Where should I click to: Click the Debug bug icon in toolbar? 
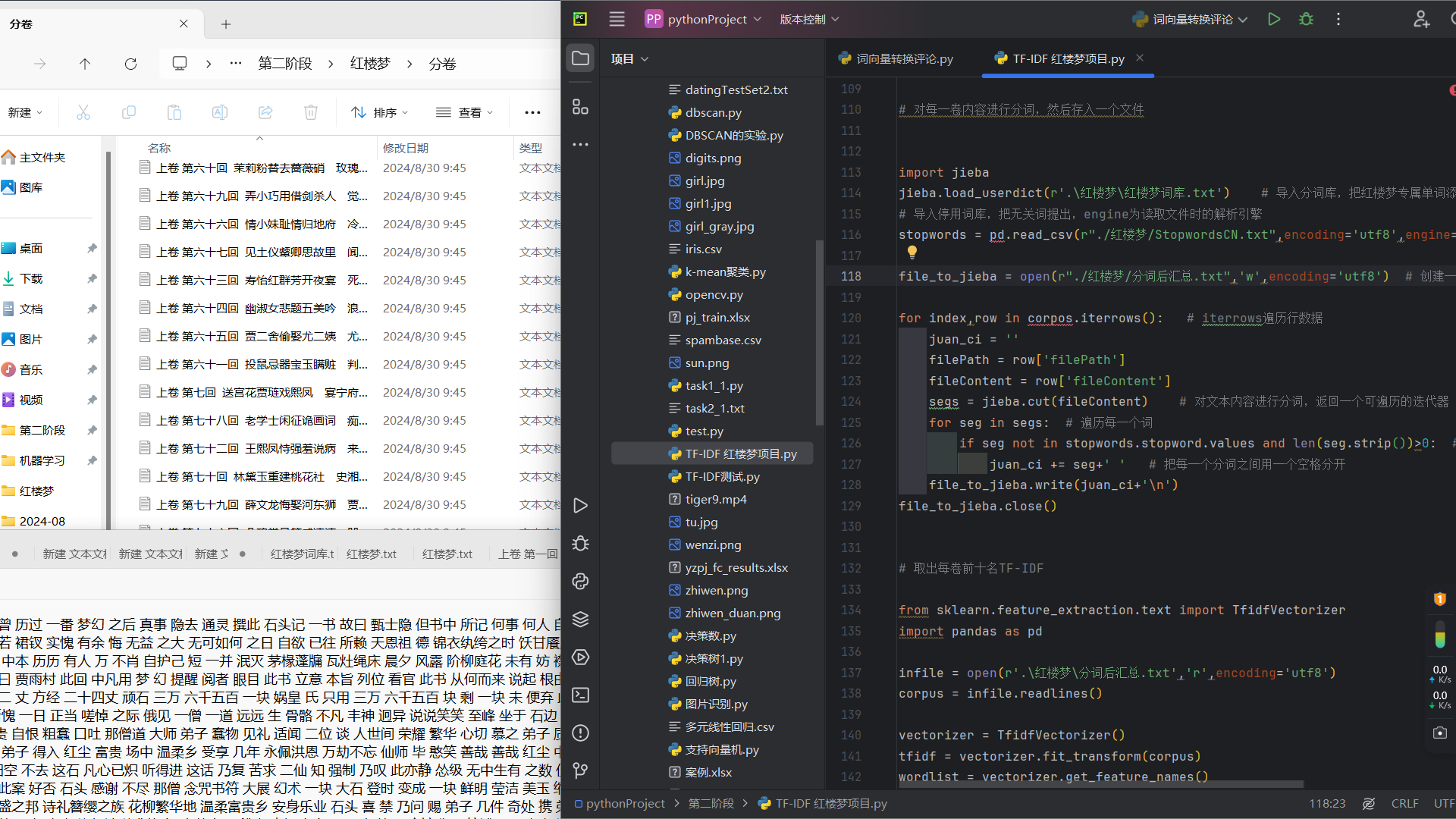click(1306, 20)
